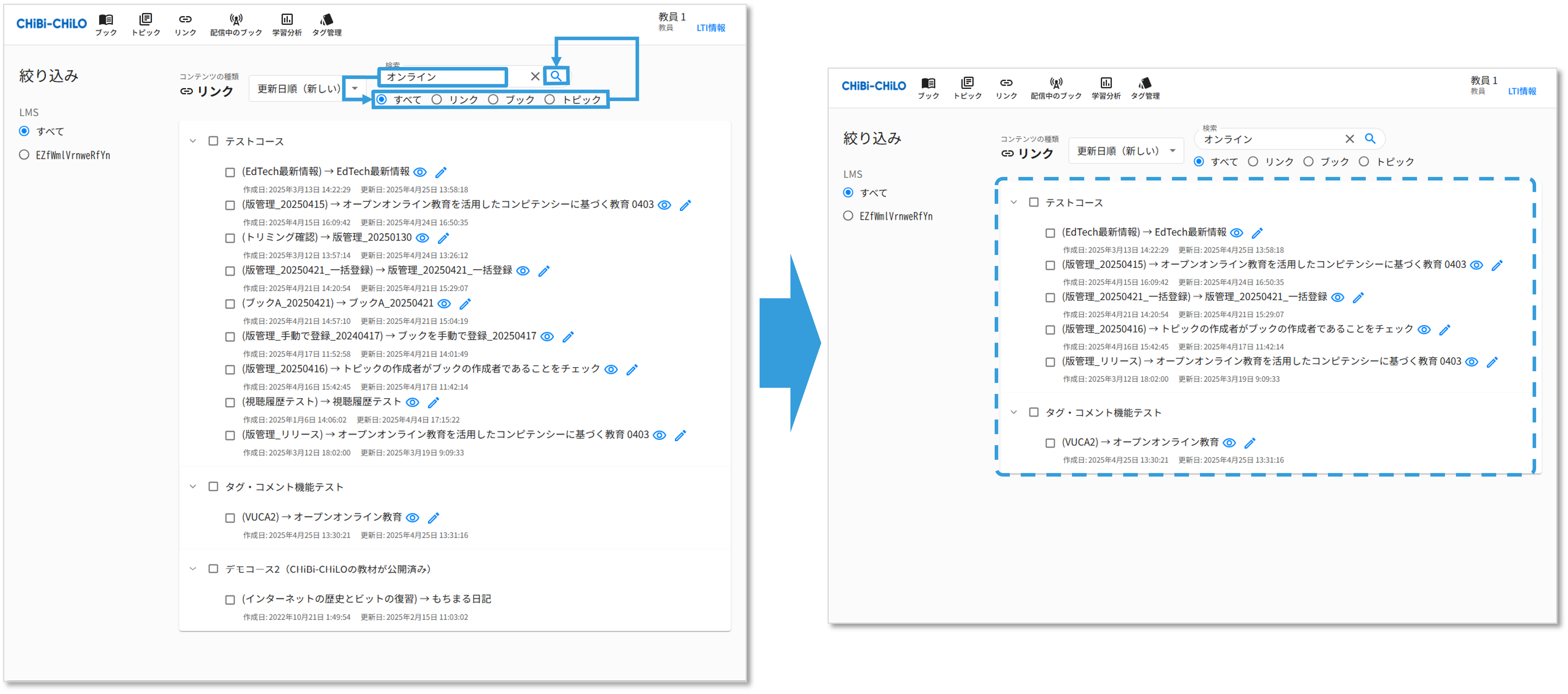Select the ブック radio filter in left panel
The image size is (1568, 694).
tap(493, 99)
